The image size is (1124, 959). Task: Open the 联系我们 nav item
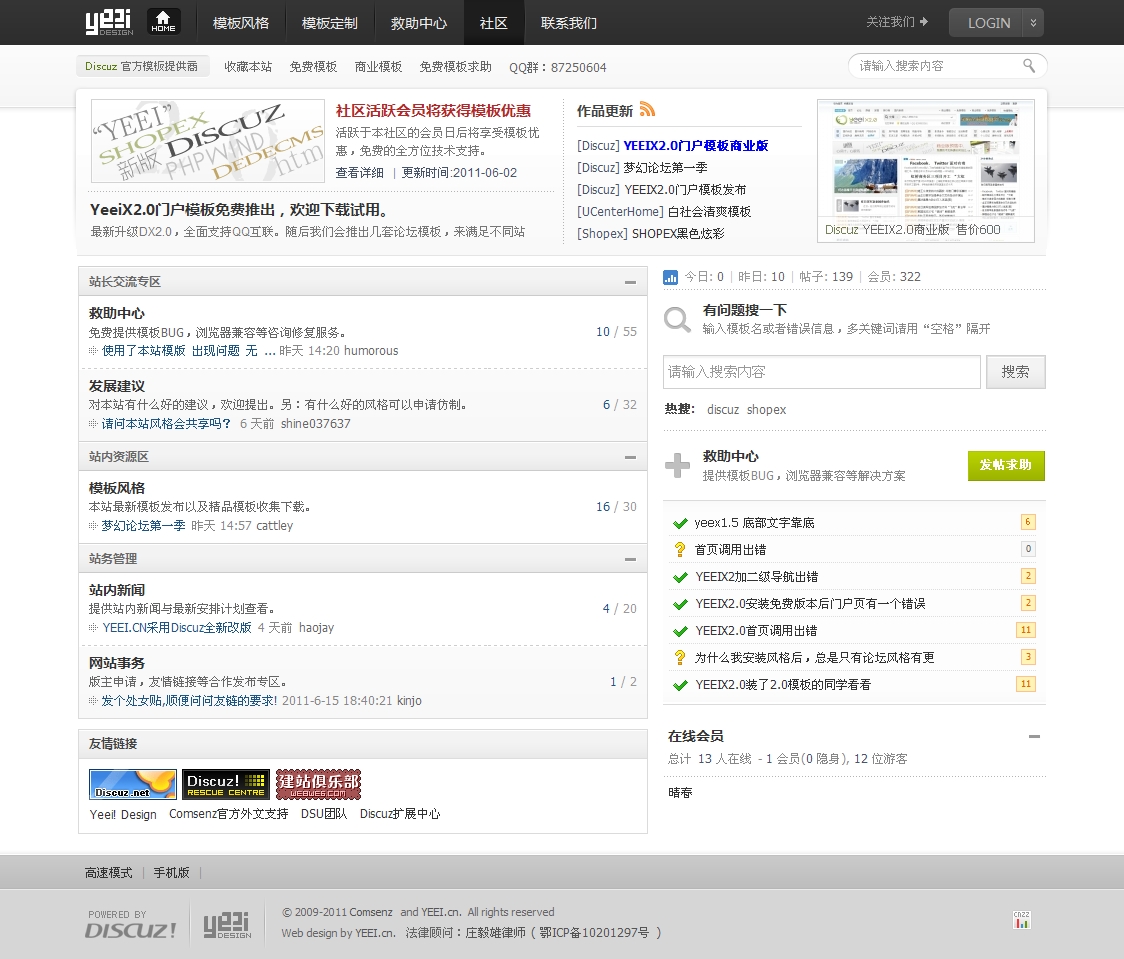tap(568, 23)
